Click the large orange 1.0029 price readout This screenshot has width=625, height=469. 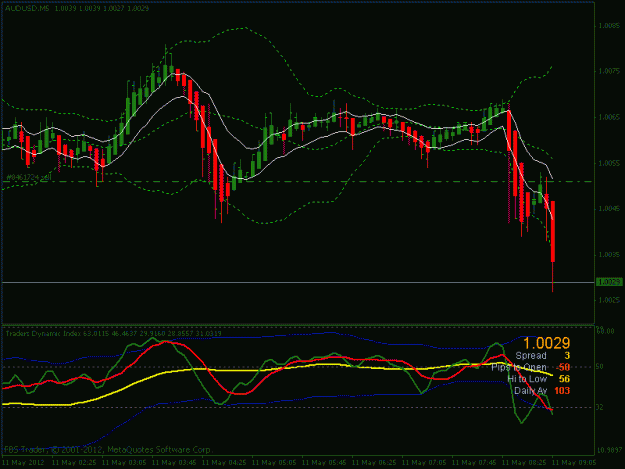[x=546, y=343]
